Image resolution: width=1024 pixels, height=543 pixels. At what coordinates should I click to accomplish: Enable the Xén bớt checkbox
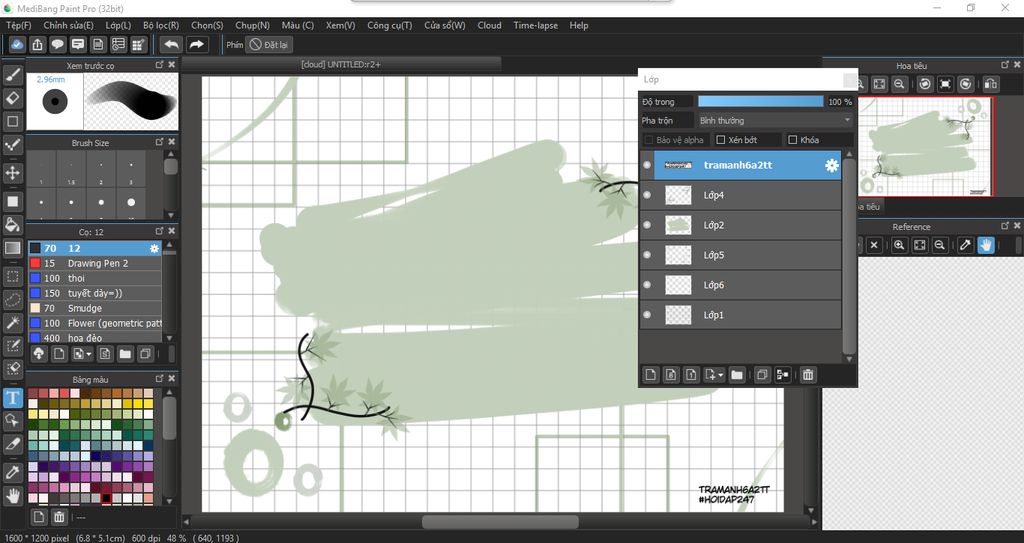click(721, 140)
